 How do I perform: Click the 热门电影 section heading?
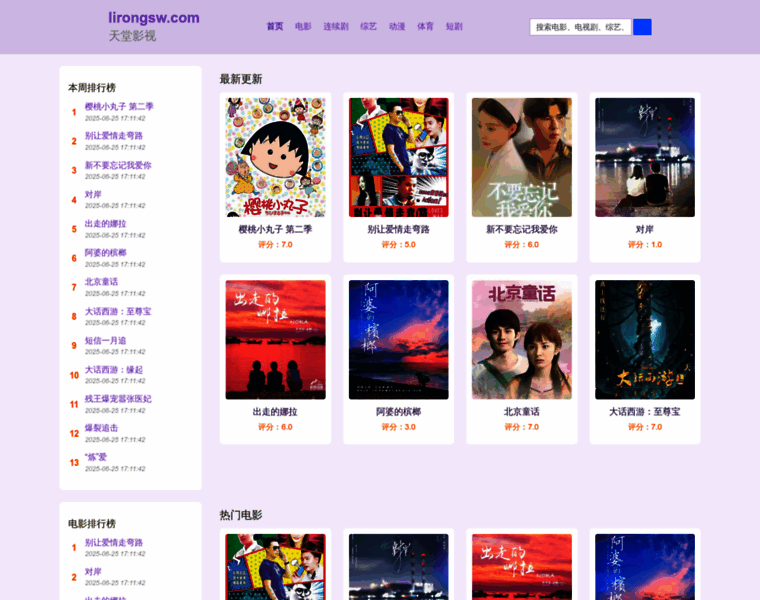coord(241,515)
